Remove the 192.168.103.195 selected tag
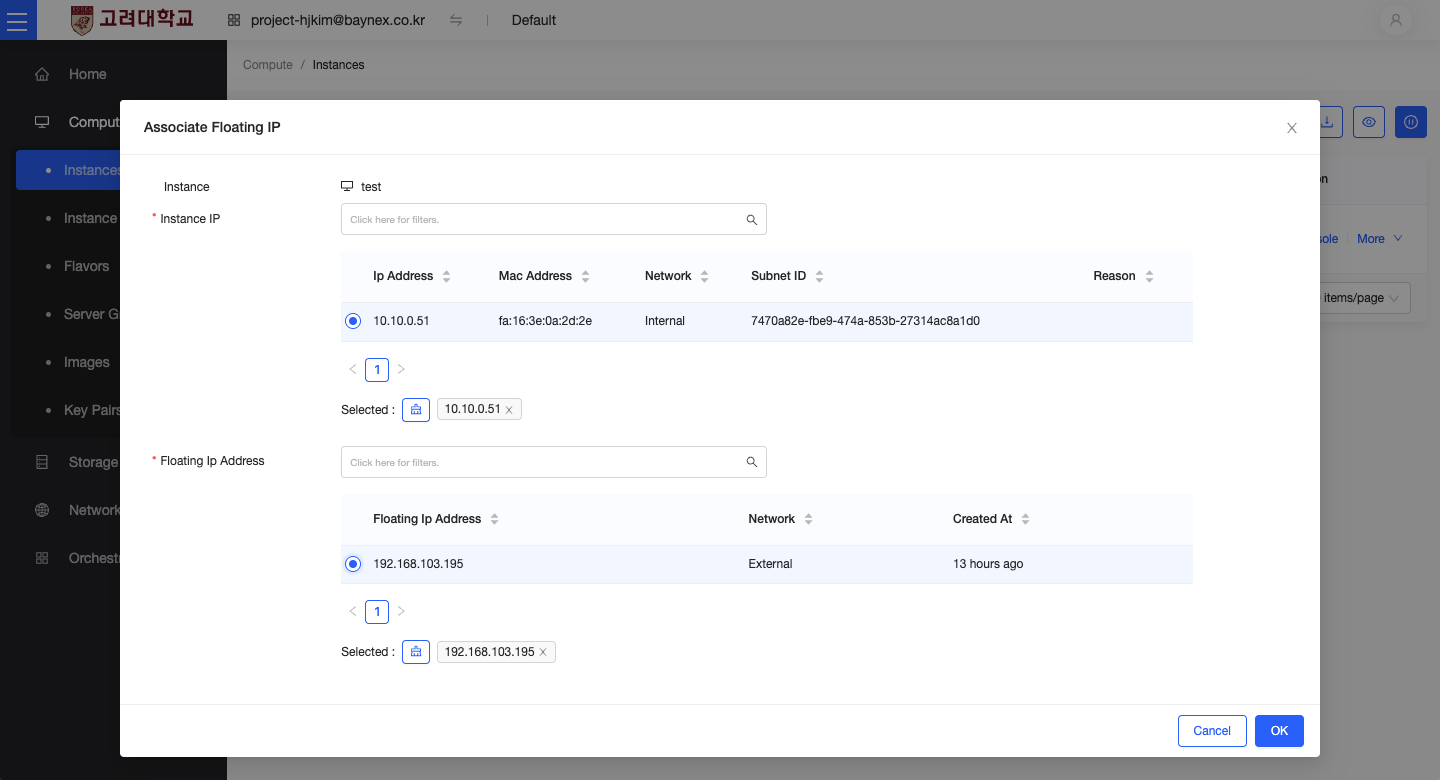The width and height of the screenshot is (1440, 780). pyautogui.click(x=543, y=652)
